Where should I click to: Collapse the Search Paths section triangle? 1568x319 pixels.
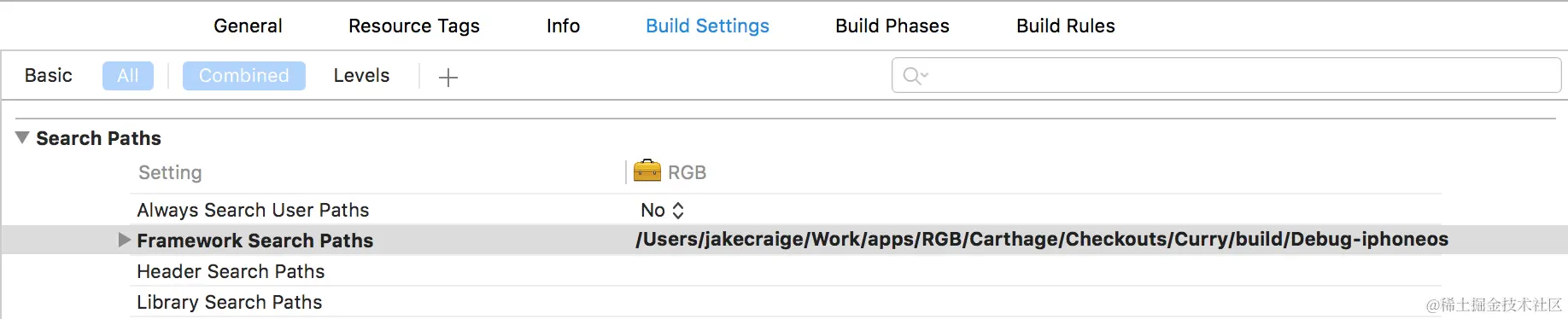point(22,137)
